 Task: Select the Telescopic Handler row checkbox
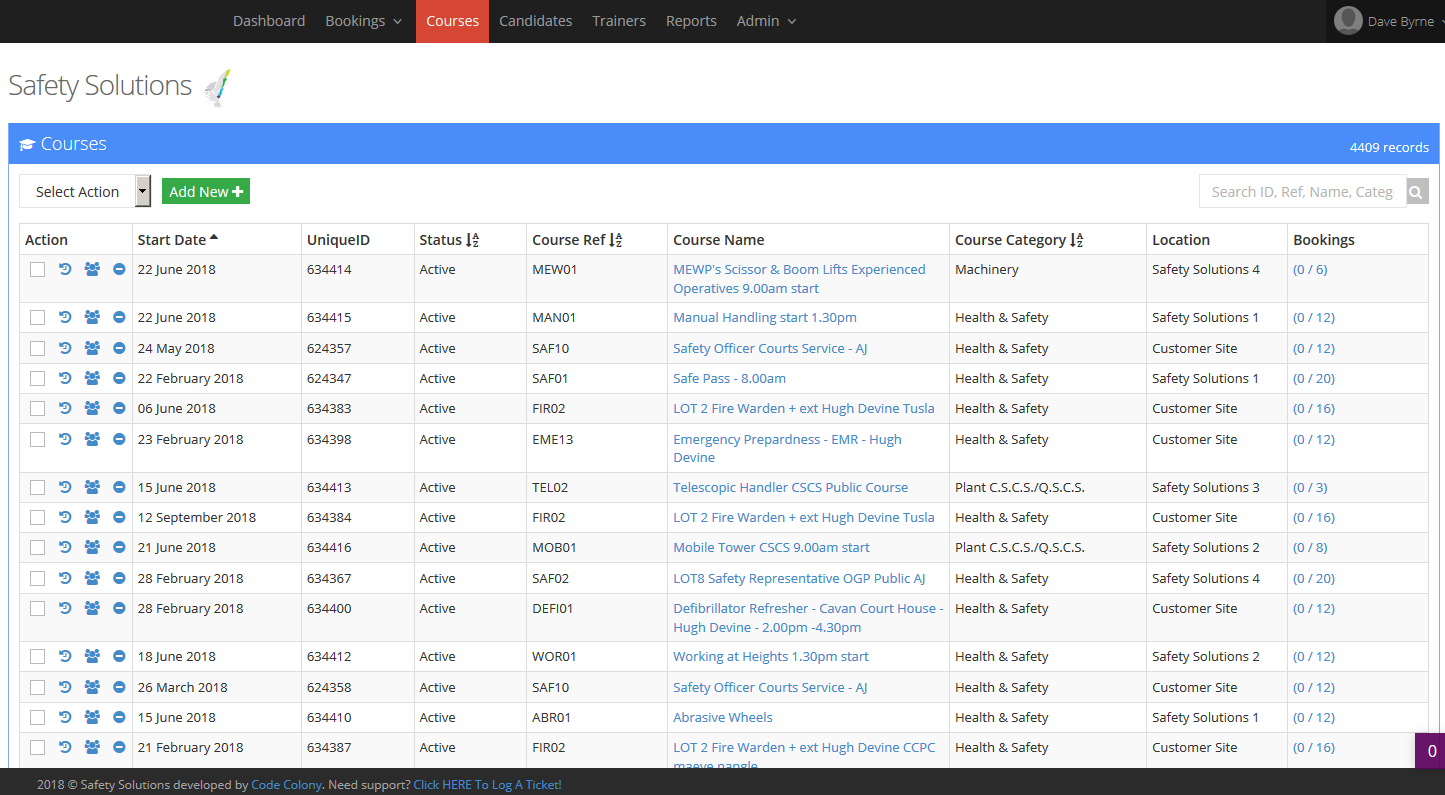(x=37, y=487)
